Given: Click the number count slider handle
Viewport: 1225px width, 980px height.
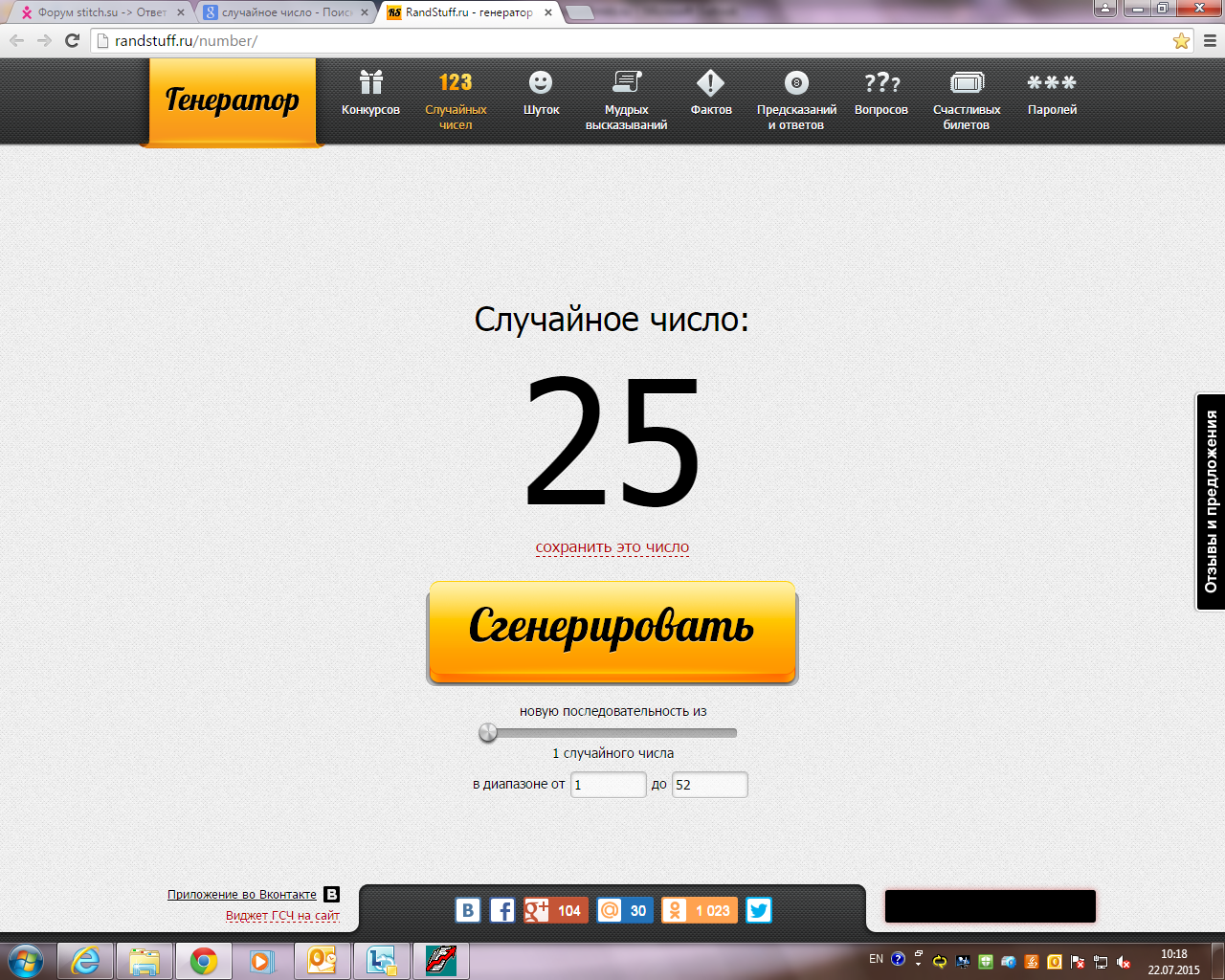Looking at the screenshot, I should point(488,733).
